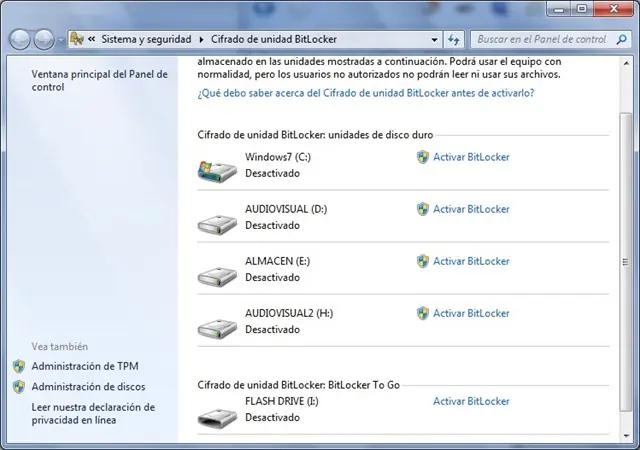Open the address bar history dropdown arrow
This screenshot has height=450, width=640.
tap(434, 40)
